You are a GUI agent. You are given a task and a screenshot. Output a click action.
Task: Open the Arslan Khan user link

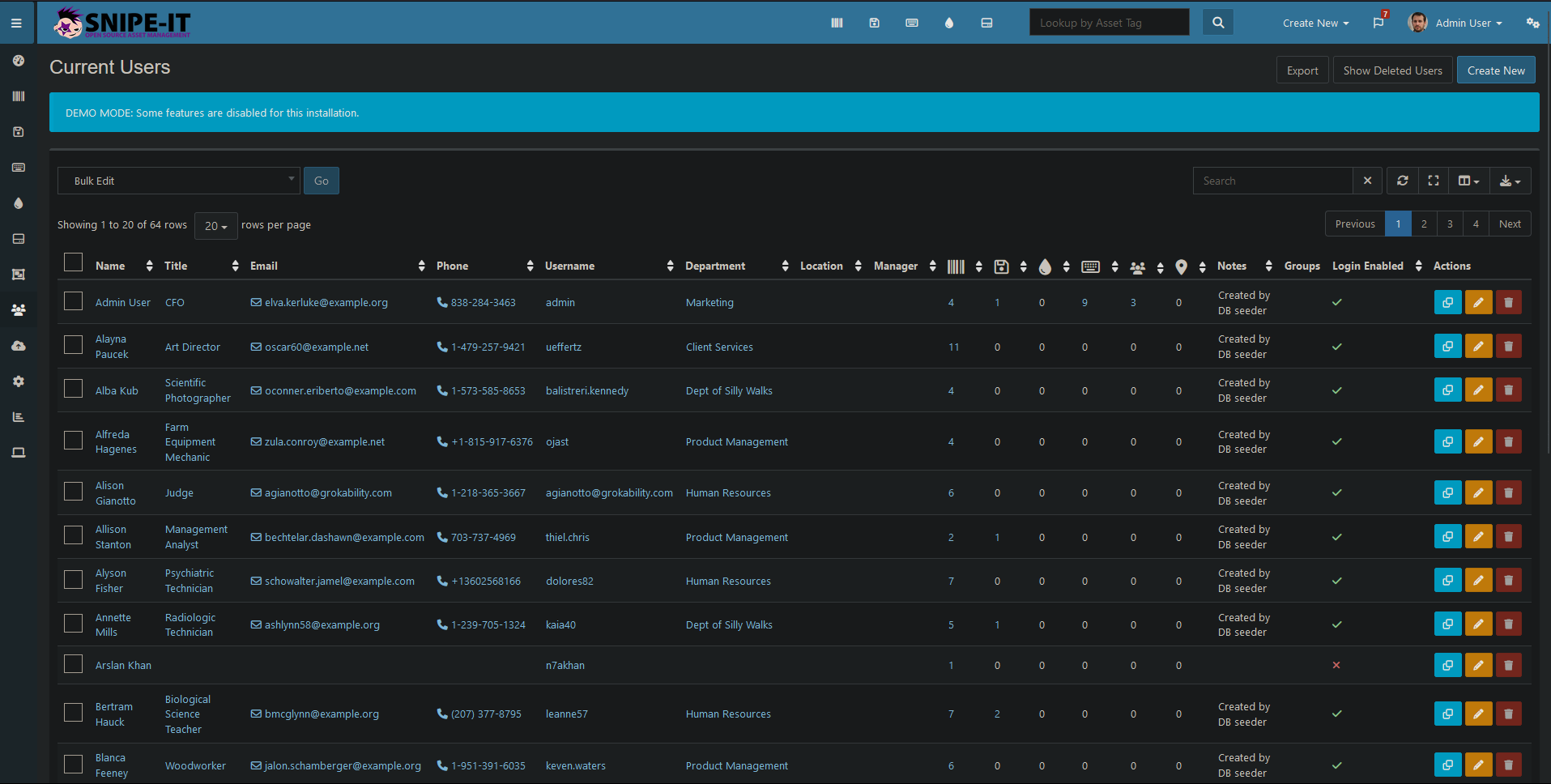click(x=123, y=665)
